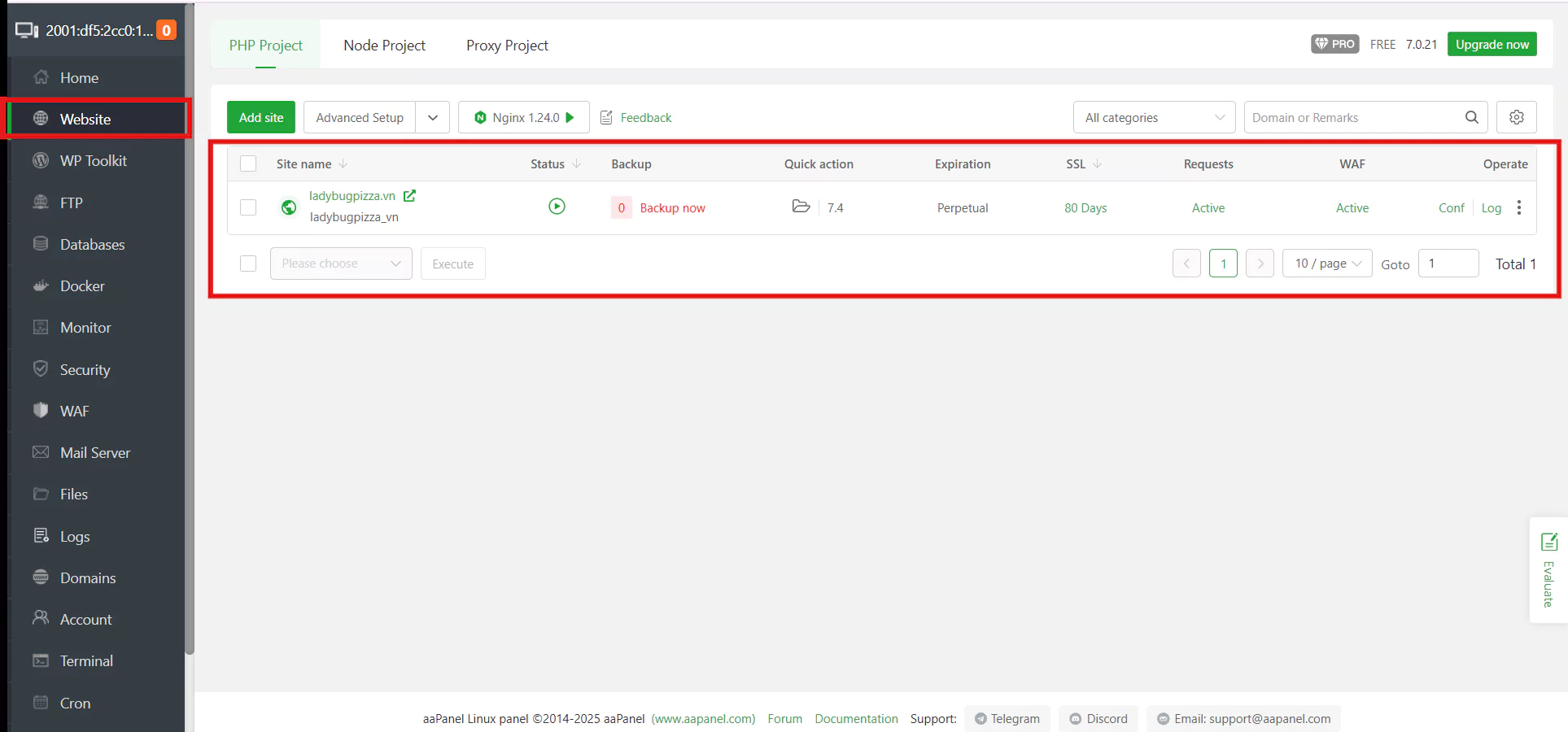Click the orange notification badge showing 0
1568x732 pixels.
tap(166, 30)
